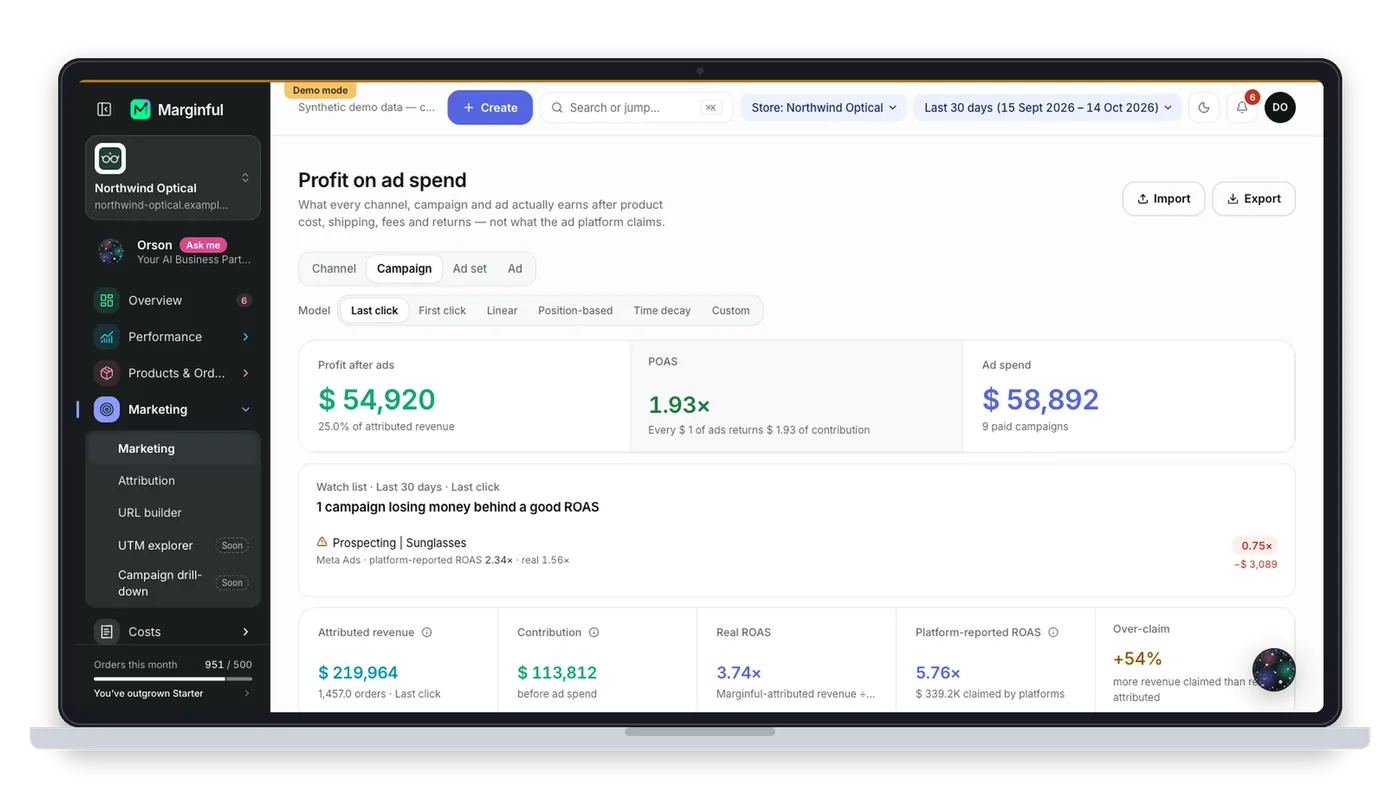Image resolution: width=1400 pixels, height=807 pixels.
Task: Click the Orders this month progress bar
Action: [x=173, y=679]
